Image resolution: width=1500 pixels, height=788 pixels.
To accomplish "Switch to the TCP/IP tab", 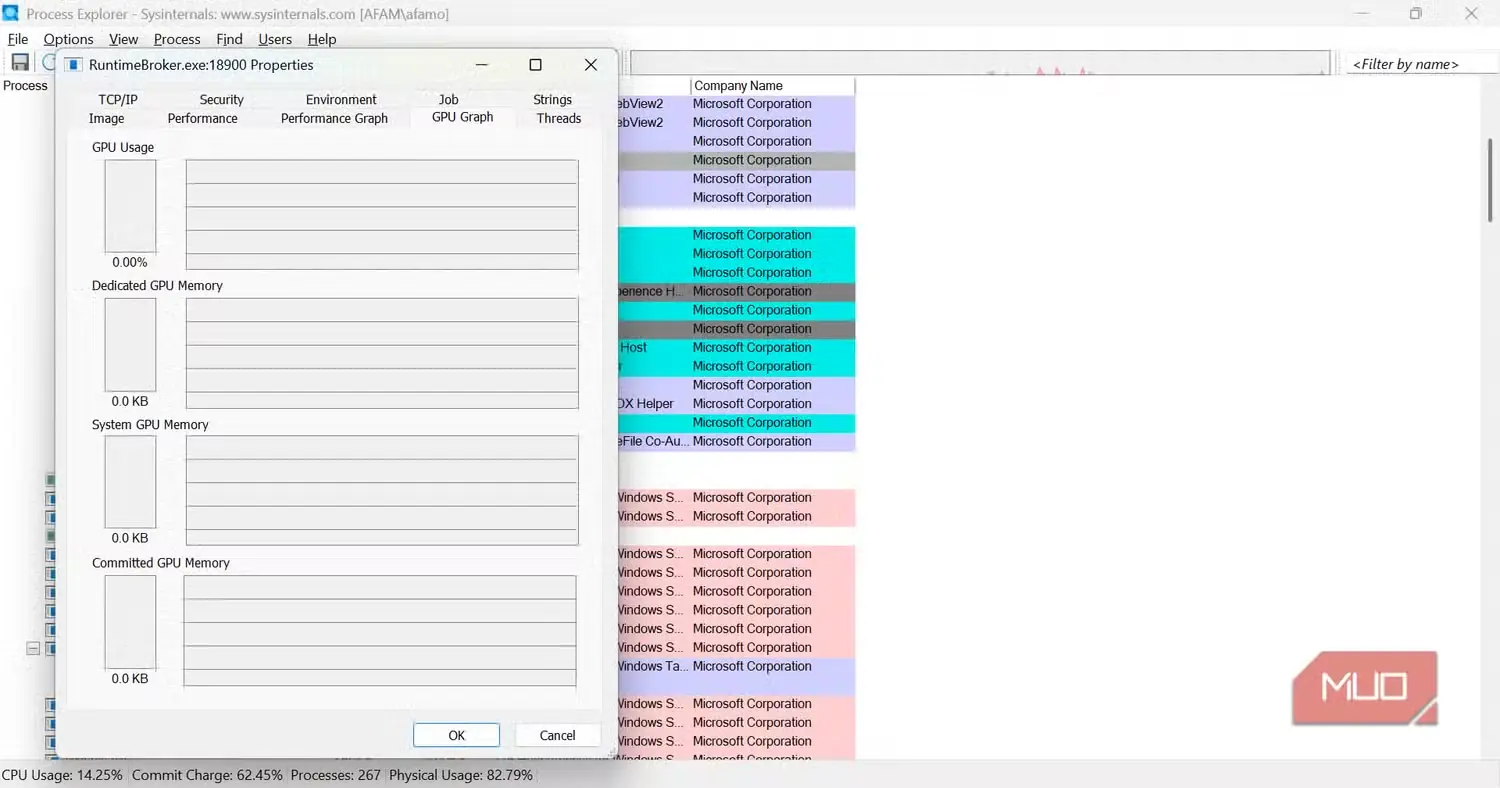I will point(118,99).
